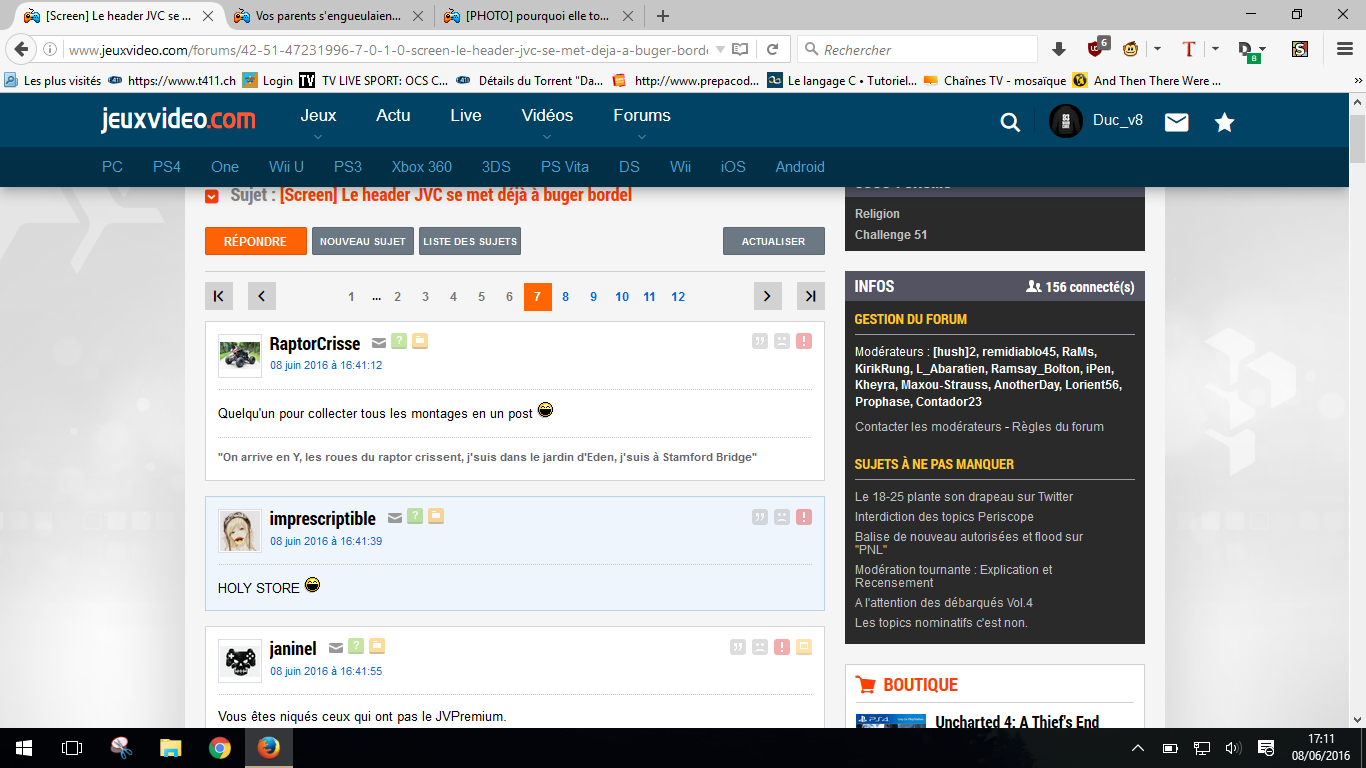Toggle reader view icon in URL bar
1366x768 pixels.
(x=739, y=49)
